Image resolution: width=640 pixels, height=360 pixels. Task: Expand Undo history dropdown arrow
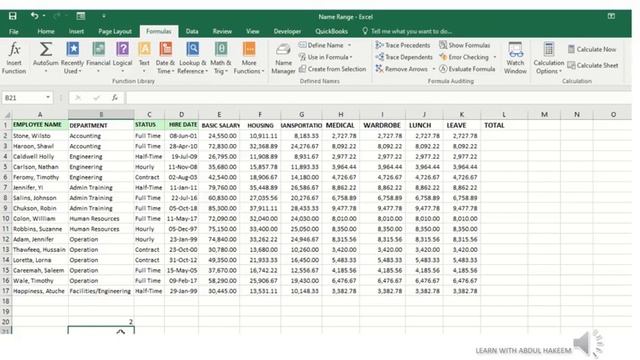pyautogui.click(x=44, y=16)
